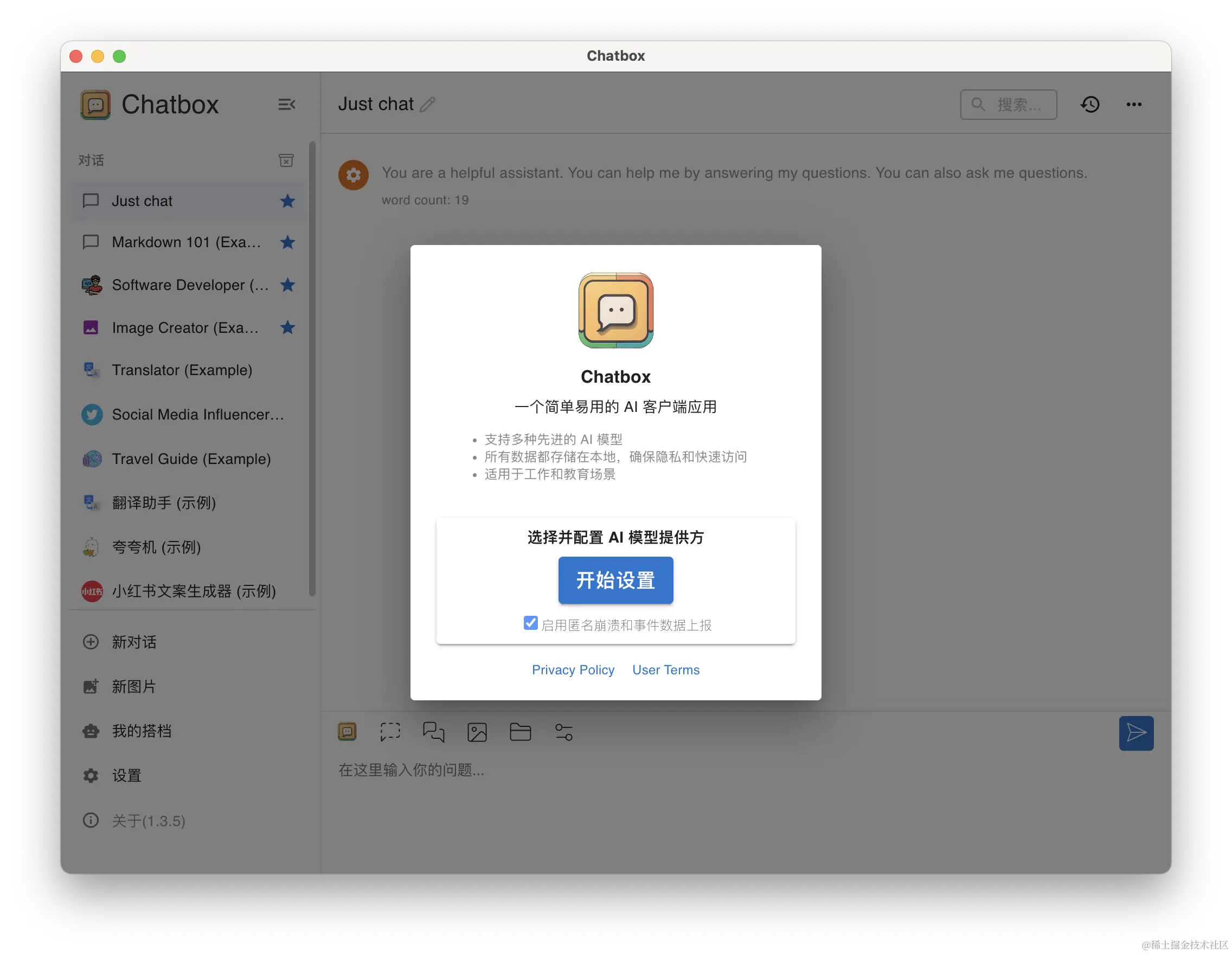The height and width of the screenshot is (954, 1232).
Task: Open 设置 settings in sidebar
Action: (x=126, y=776)
